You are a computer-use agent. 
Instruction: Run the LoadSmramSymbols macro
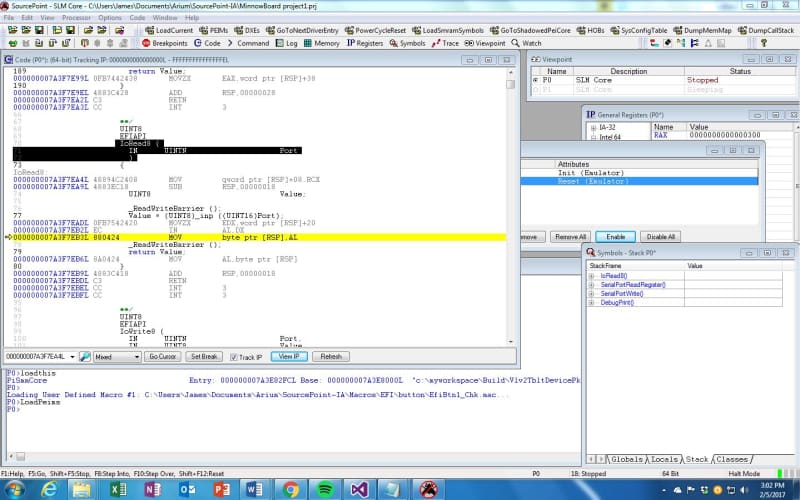pos(447,30)
